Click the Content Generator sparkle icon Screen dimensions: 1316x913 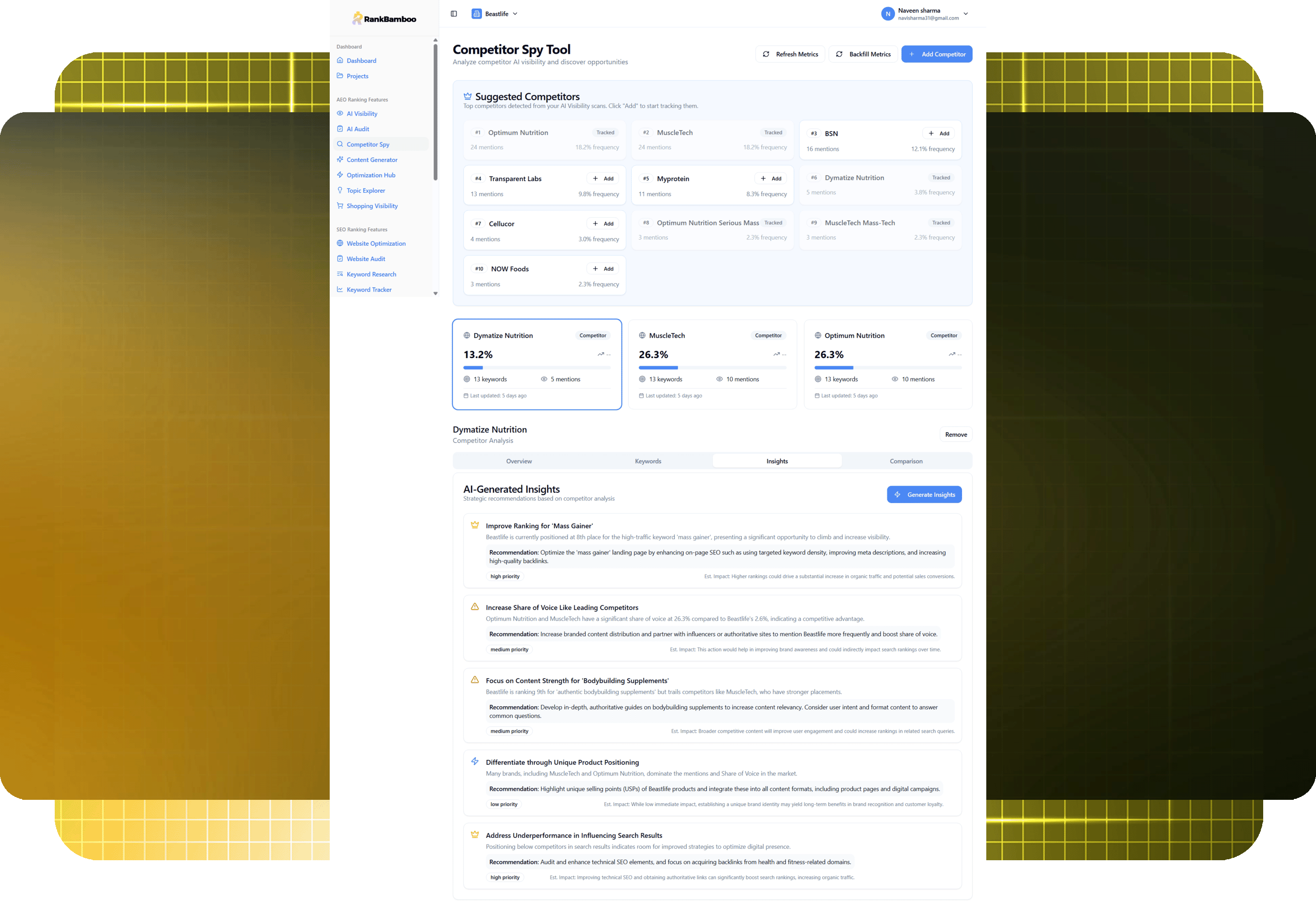(340, 160)
